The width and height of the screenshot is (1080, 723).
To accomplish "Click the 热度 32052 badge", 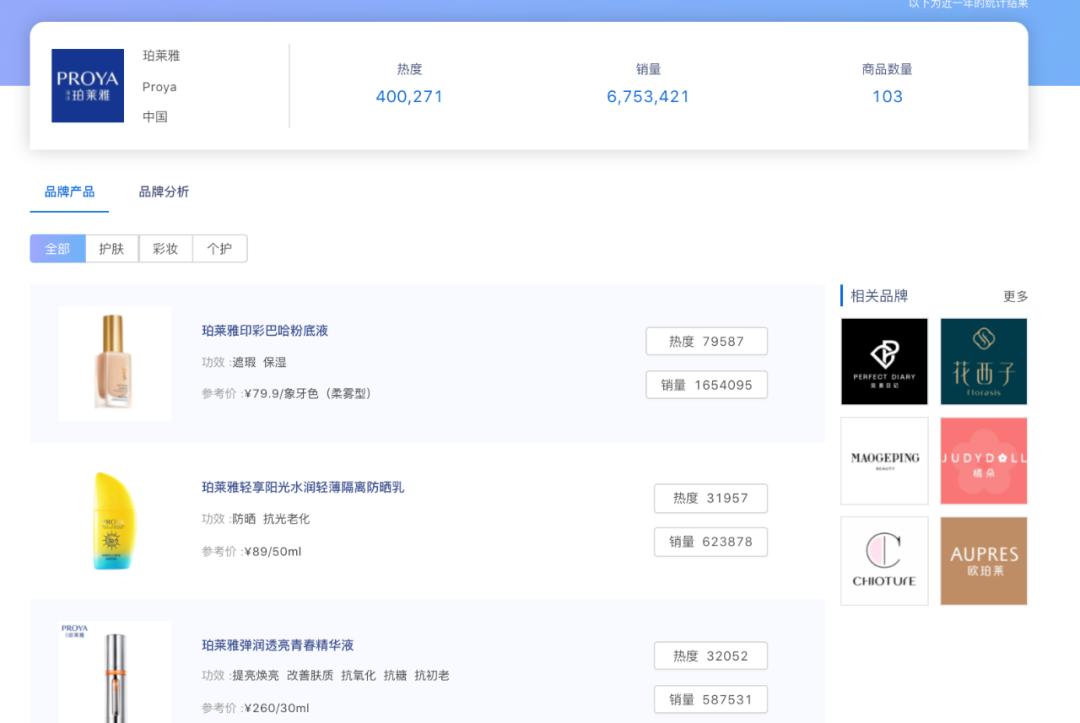I will 711,656.
